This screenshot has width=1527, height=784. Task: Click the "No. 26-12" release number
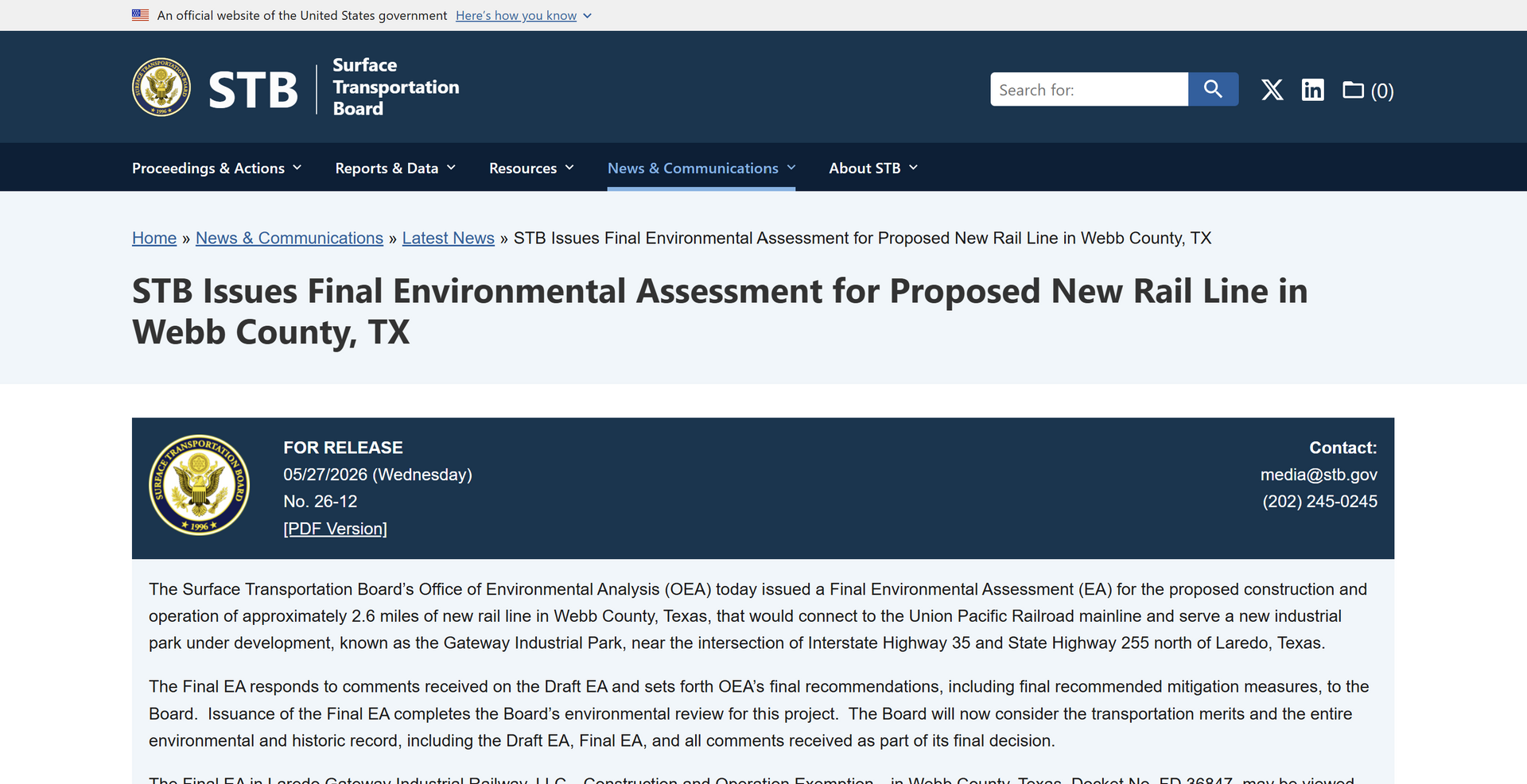[320, 502]
